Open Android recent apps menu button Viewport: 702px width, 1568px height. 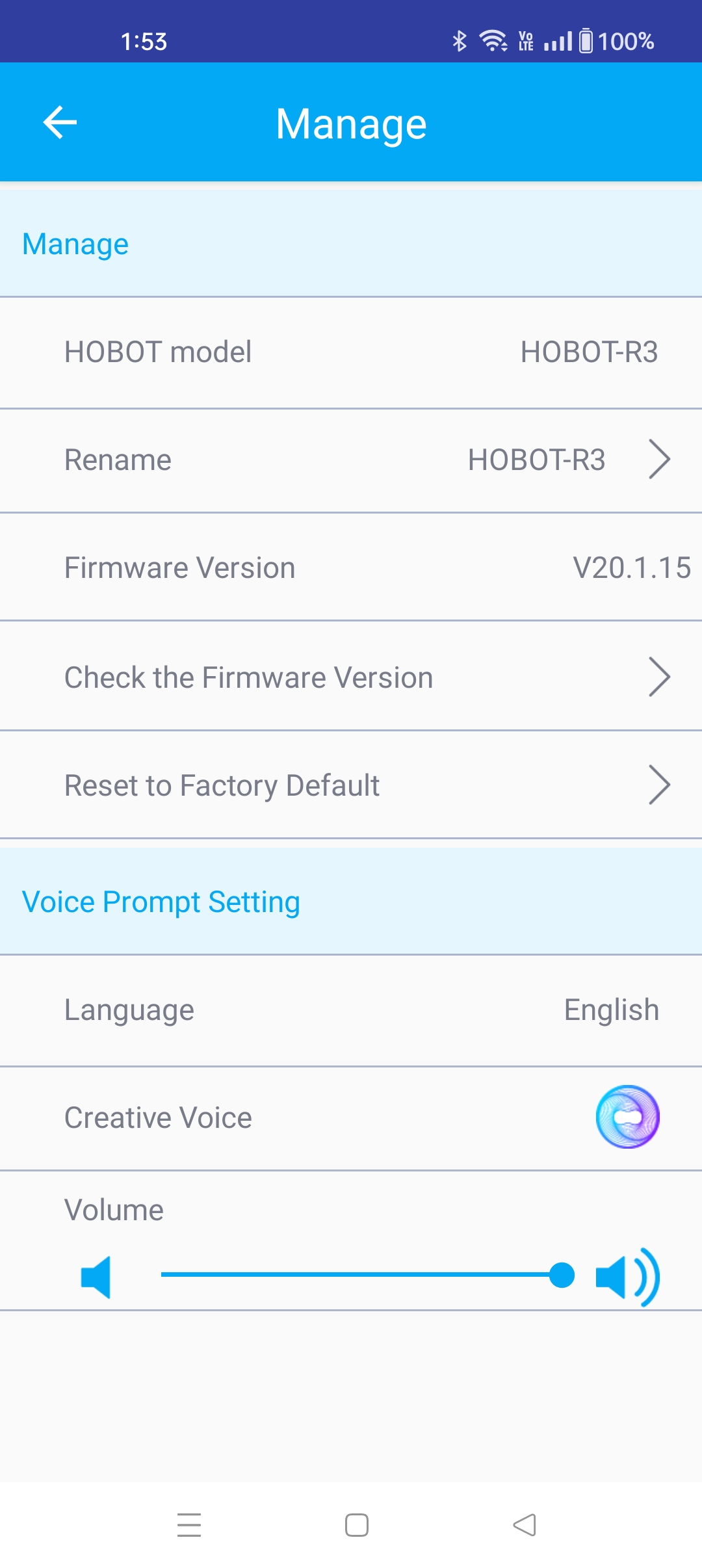click(189, 1524)
